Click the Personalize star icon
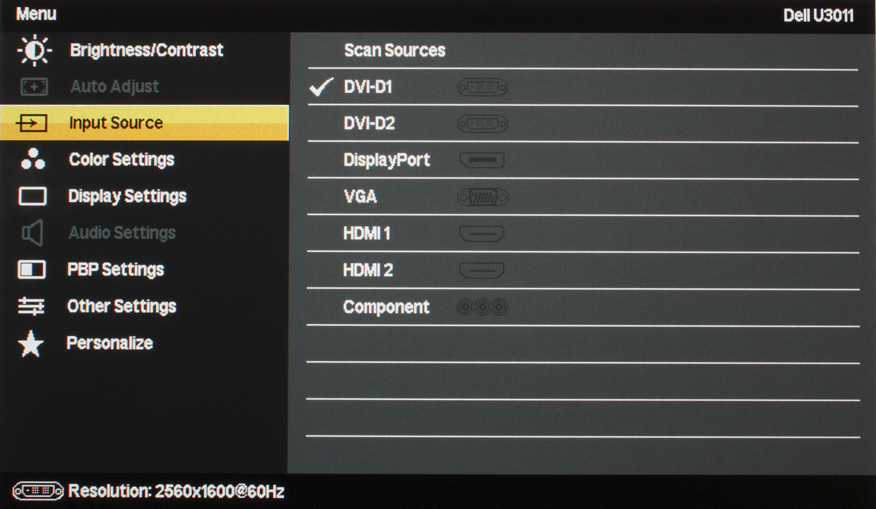This screenshot has height=509, width=876. coord(31,344)
